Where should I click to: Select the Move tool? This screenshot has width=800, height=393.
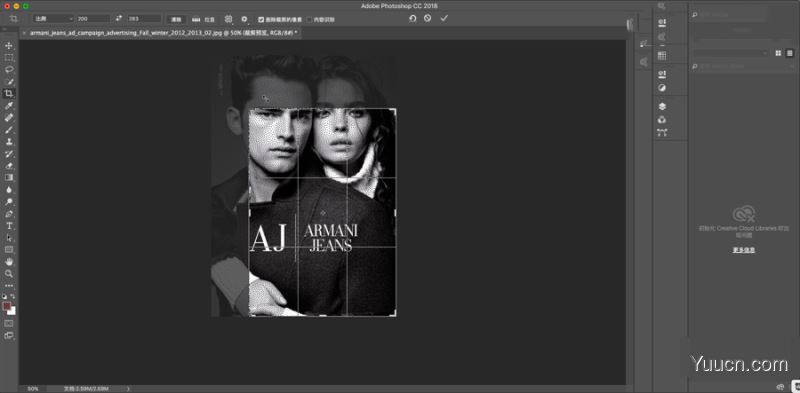click(9, 45)
